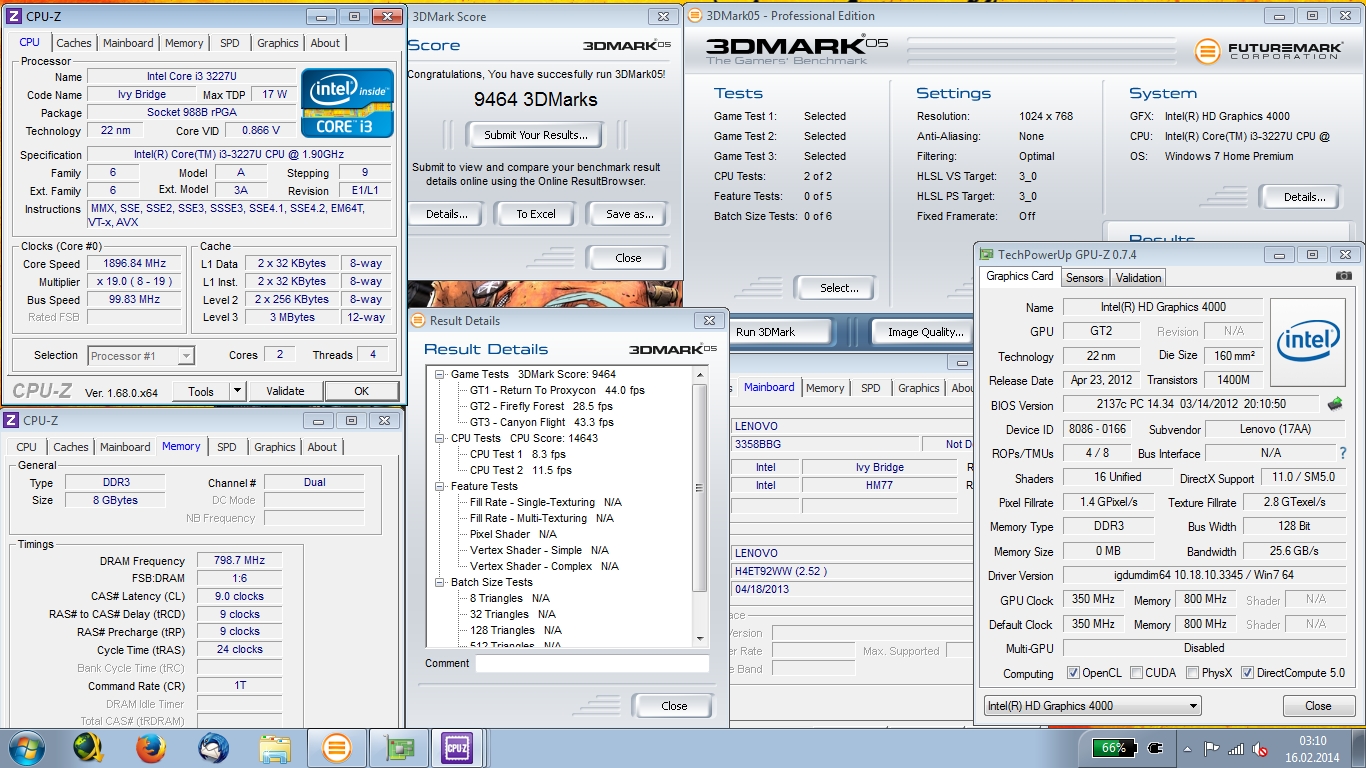Open Caches tab in top CPU-Z window

point(73,43)
